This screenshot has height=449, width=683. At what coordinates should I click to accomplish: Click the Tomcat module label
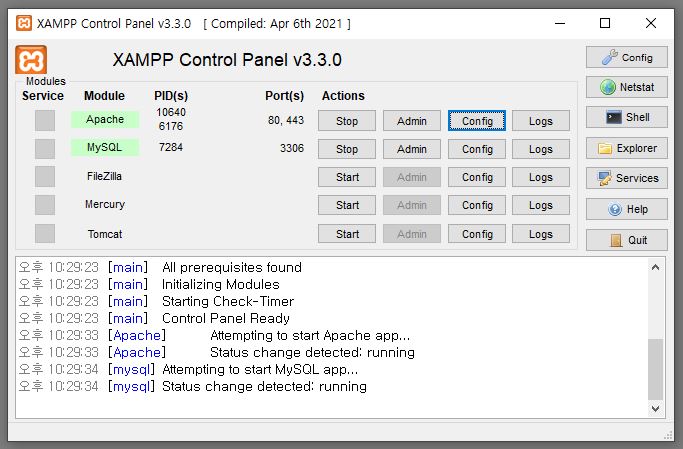(105, 234)
